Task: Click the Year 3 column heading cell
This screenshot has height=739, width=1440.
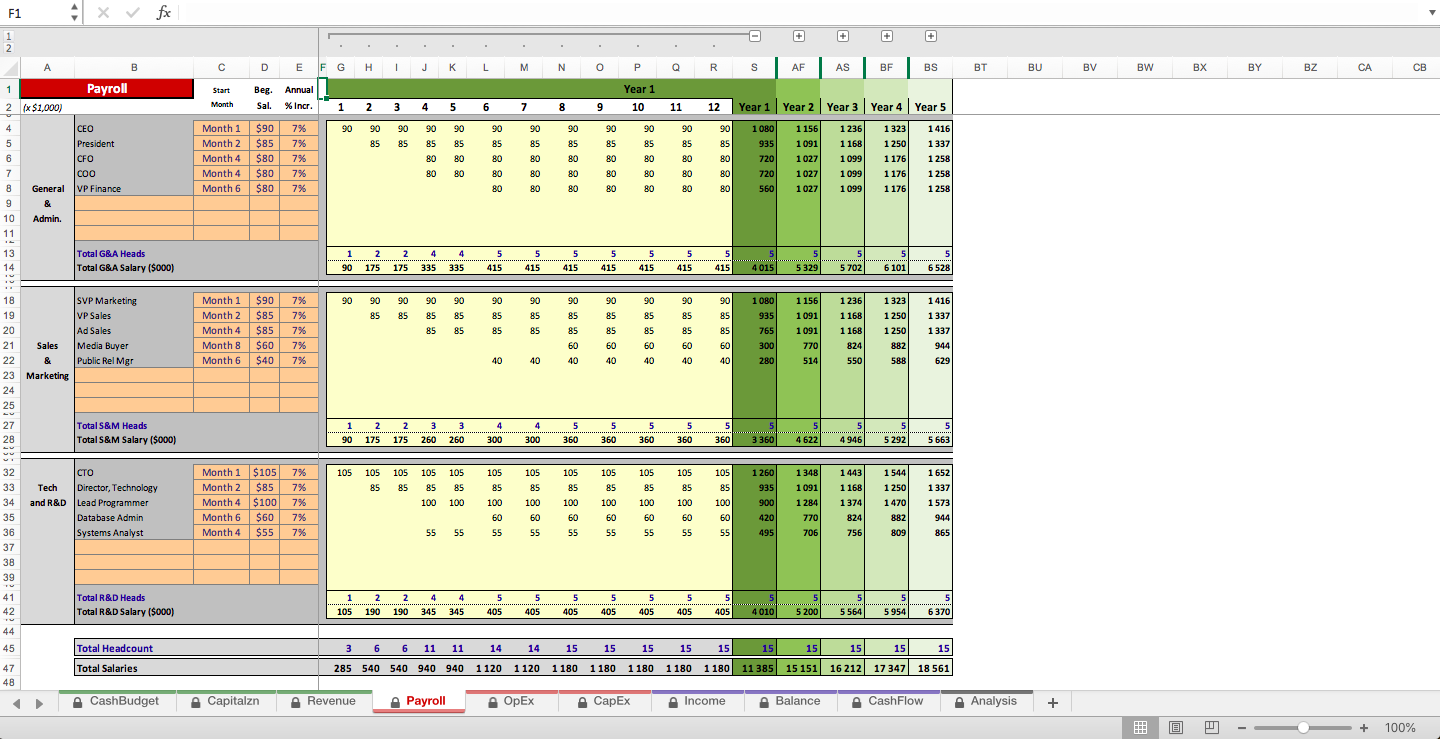Action: tap(842, 107)
